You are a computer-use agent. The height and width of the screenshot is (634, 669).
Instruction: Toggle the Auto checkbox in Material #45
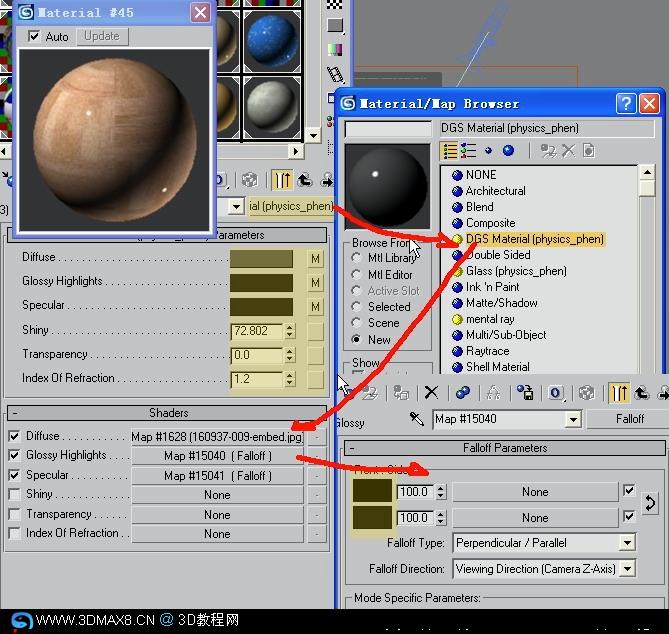tap(34, 36)
